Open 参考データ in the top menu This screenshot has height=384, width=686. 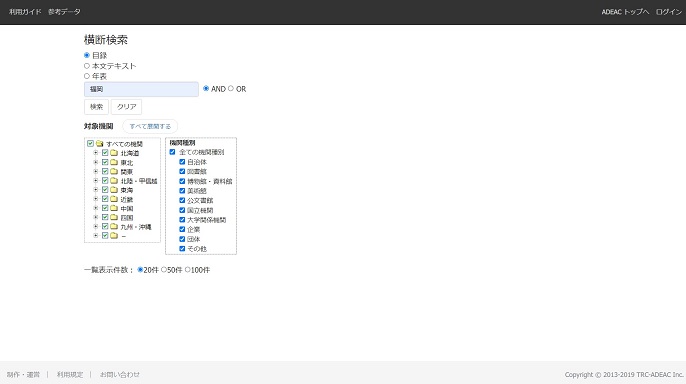pos(64,12)
